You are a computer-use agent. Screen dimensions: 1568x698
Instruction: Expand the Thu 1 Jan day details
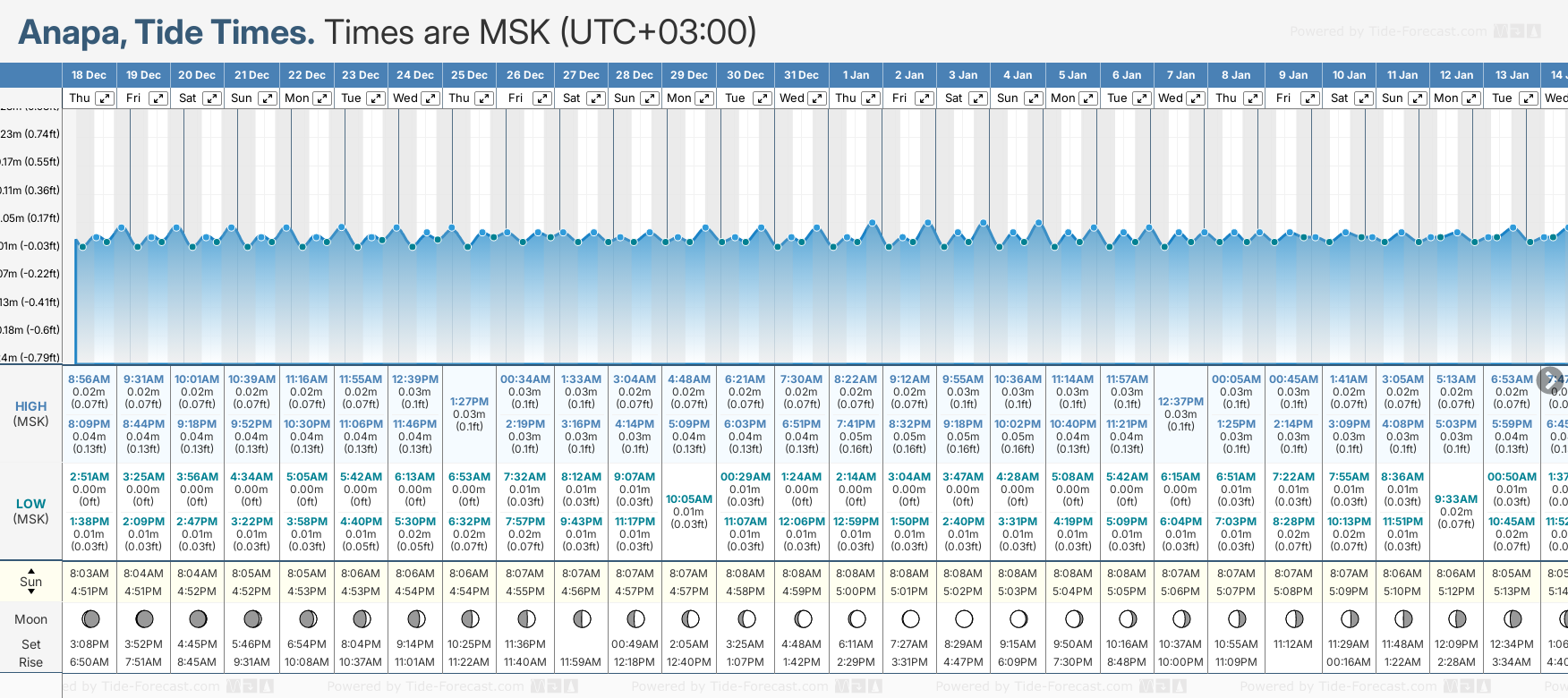click(x=870, y=98)
